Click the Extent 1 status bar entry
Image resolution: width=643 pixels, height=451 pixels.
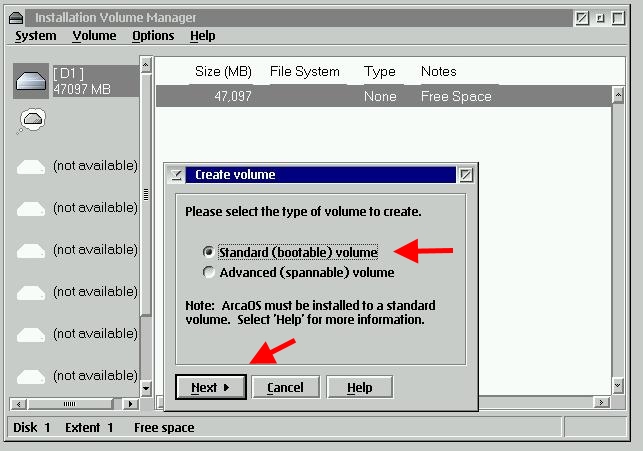(89, 428)
